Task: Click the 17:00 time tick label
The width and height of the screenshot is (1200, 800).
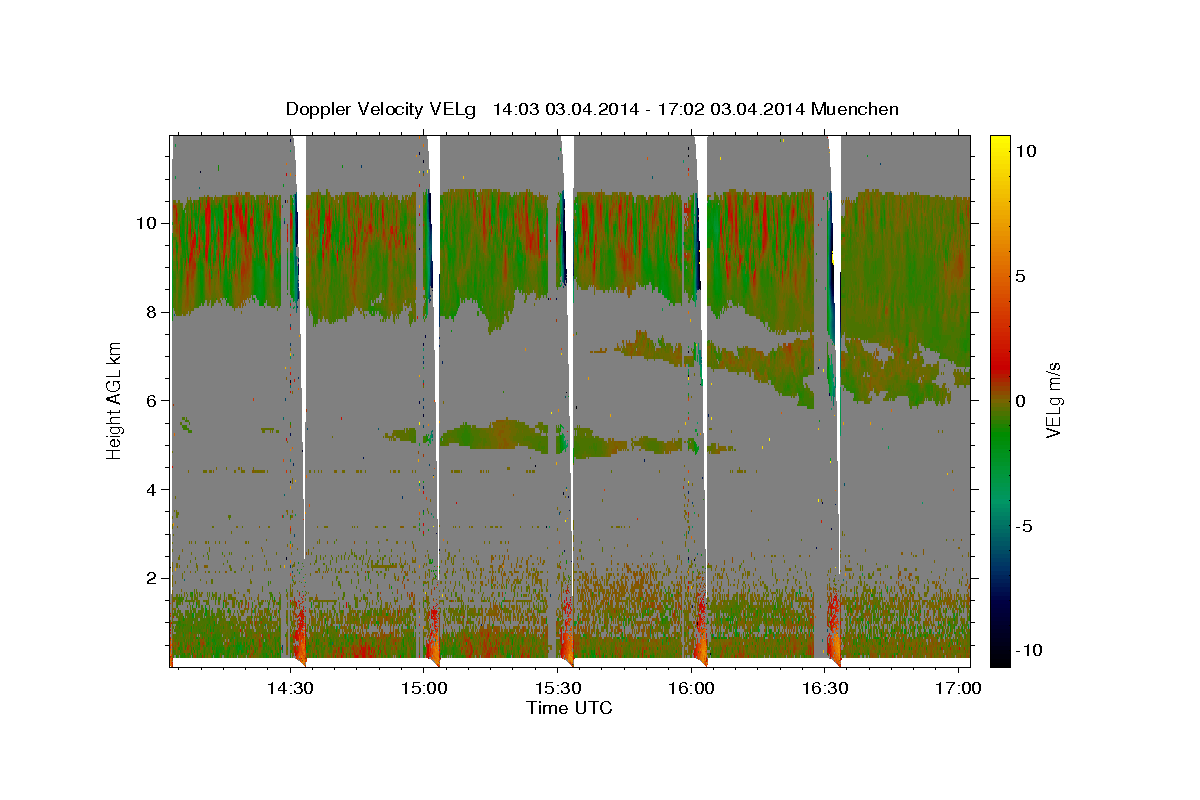Action: click(x=958, y=689)
